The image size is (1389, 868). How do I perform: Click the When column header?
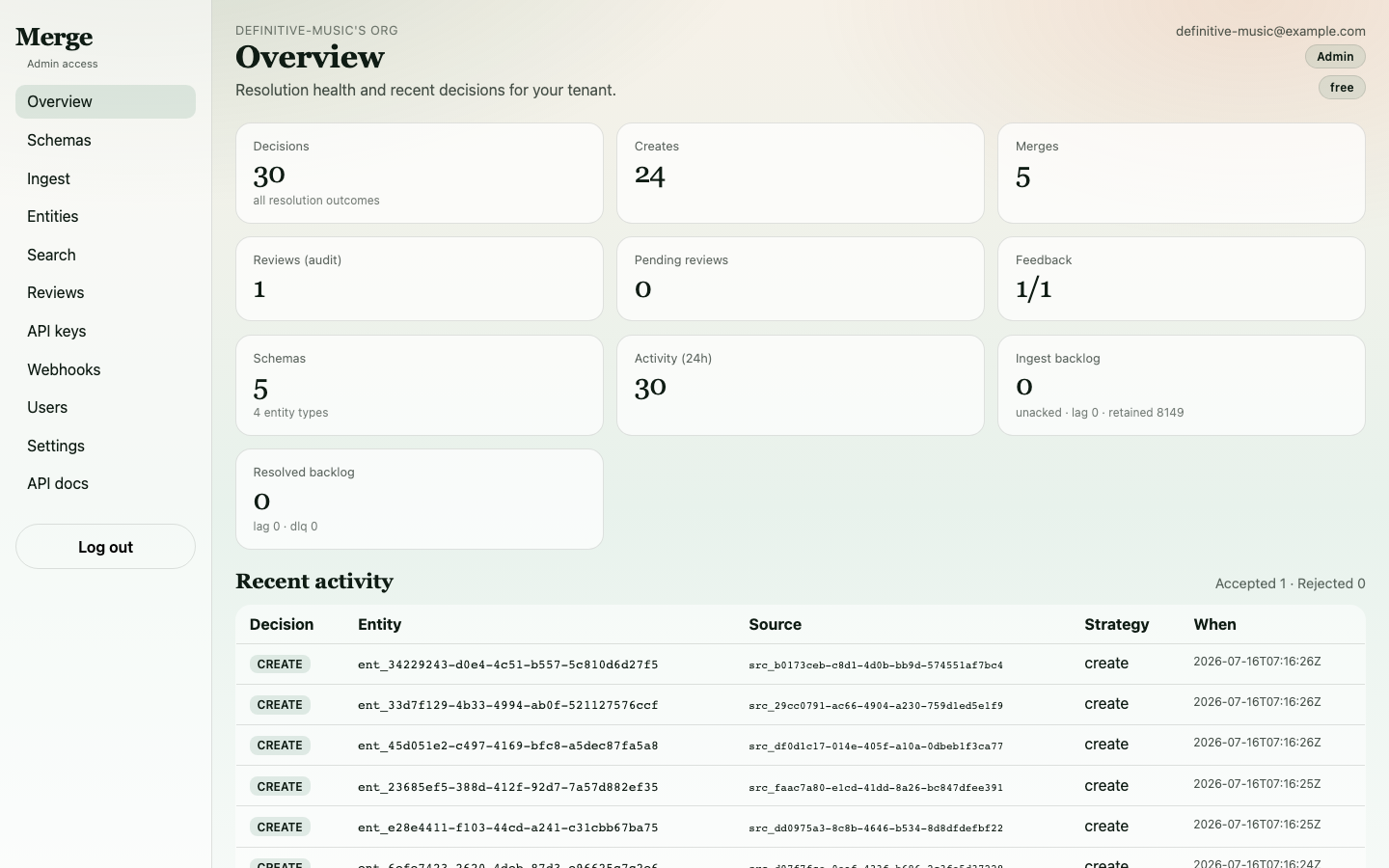(1215, 625)
